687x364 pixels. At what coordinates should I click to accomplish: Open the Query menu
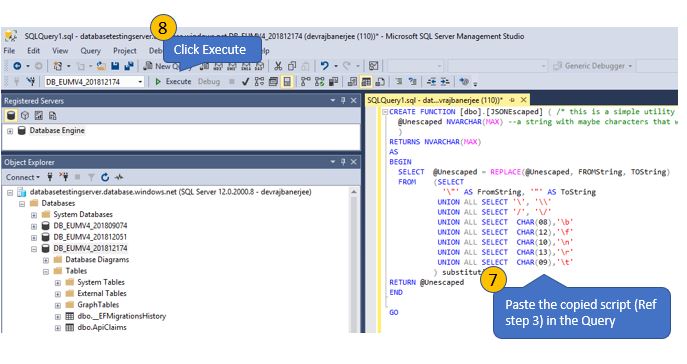(90, 51)
